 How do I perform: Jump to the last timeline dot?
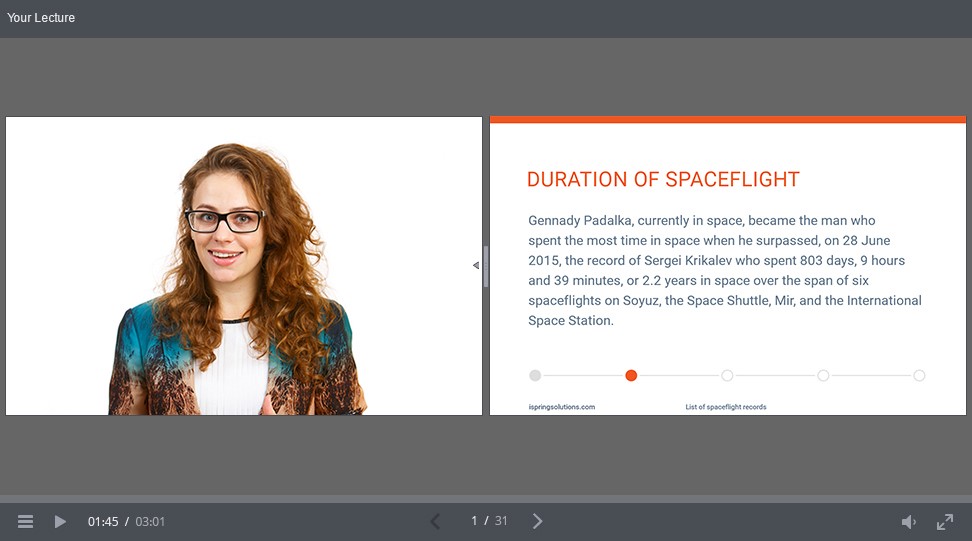(x=919, y=376)
